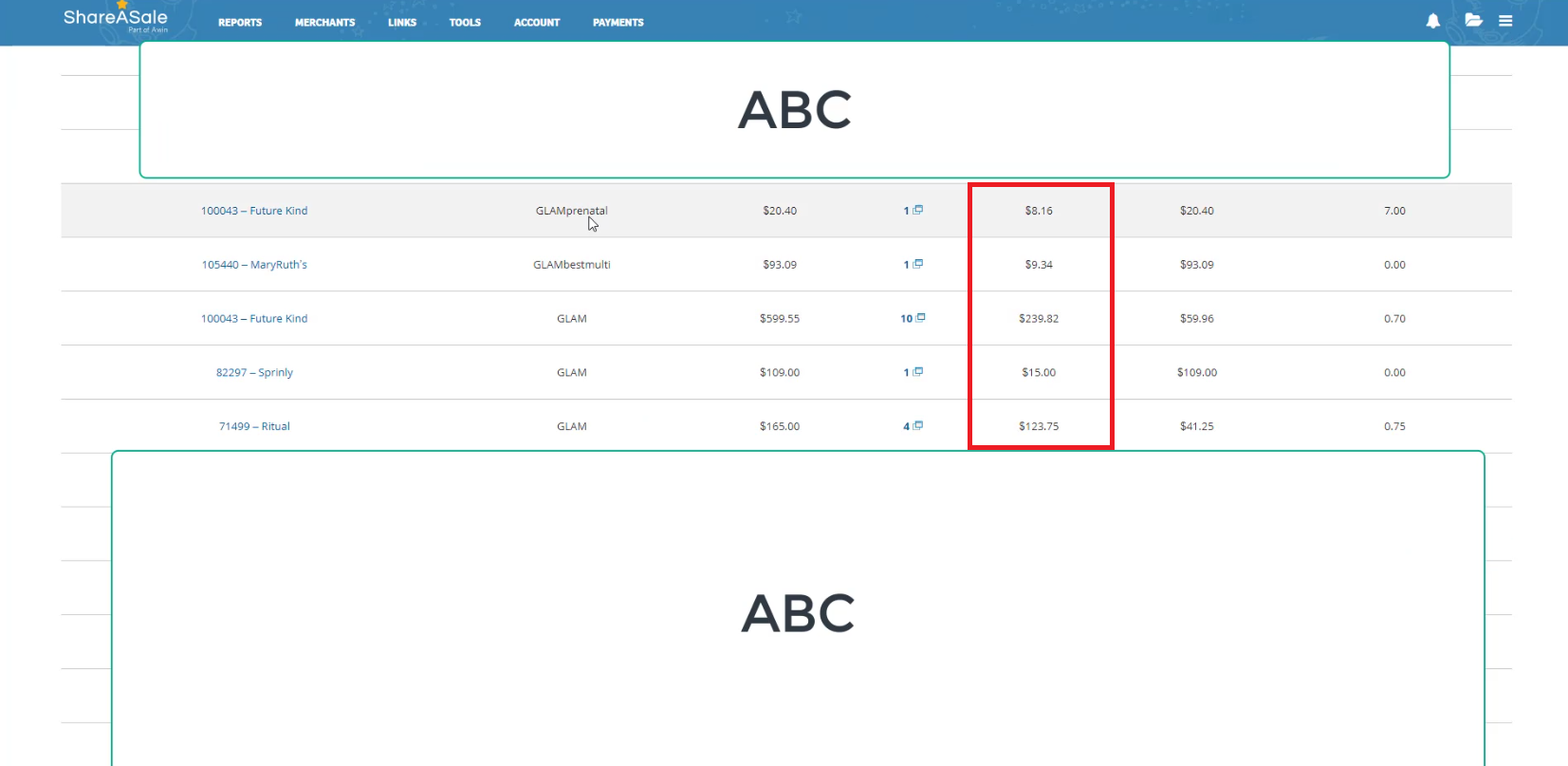The image size is (1568, 766).
Task: Open popup icon in GLAMprenatal row
Action: point(918,210)
